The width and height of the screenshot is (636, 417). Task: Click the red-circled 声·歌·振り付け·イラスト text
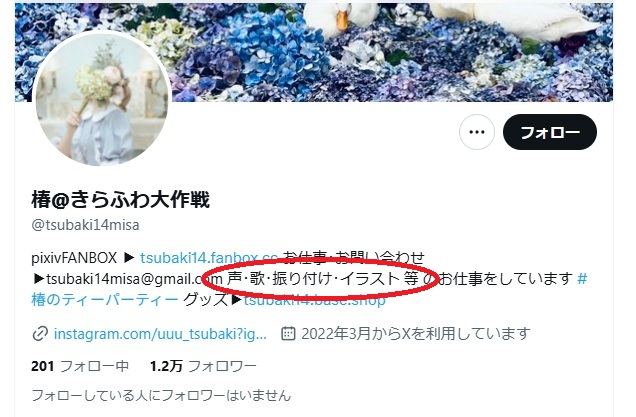coord(313,279)
